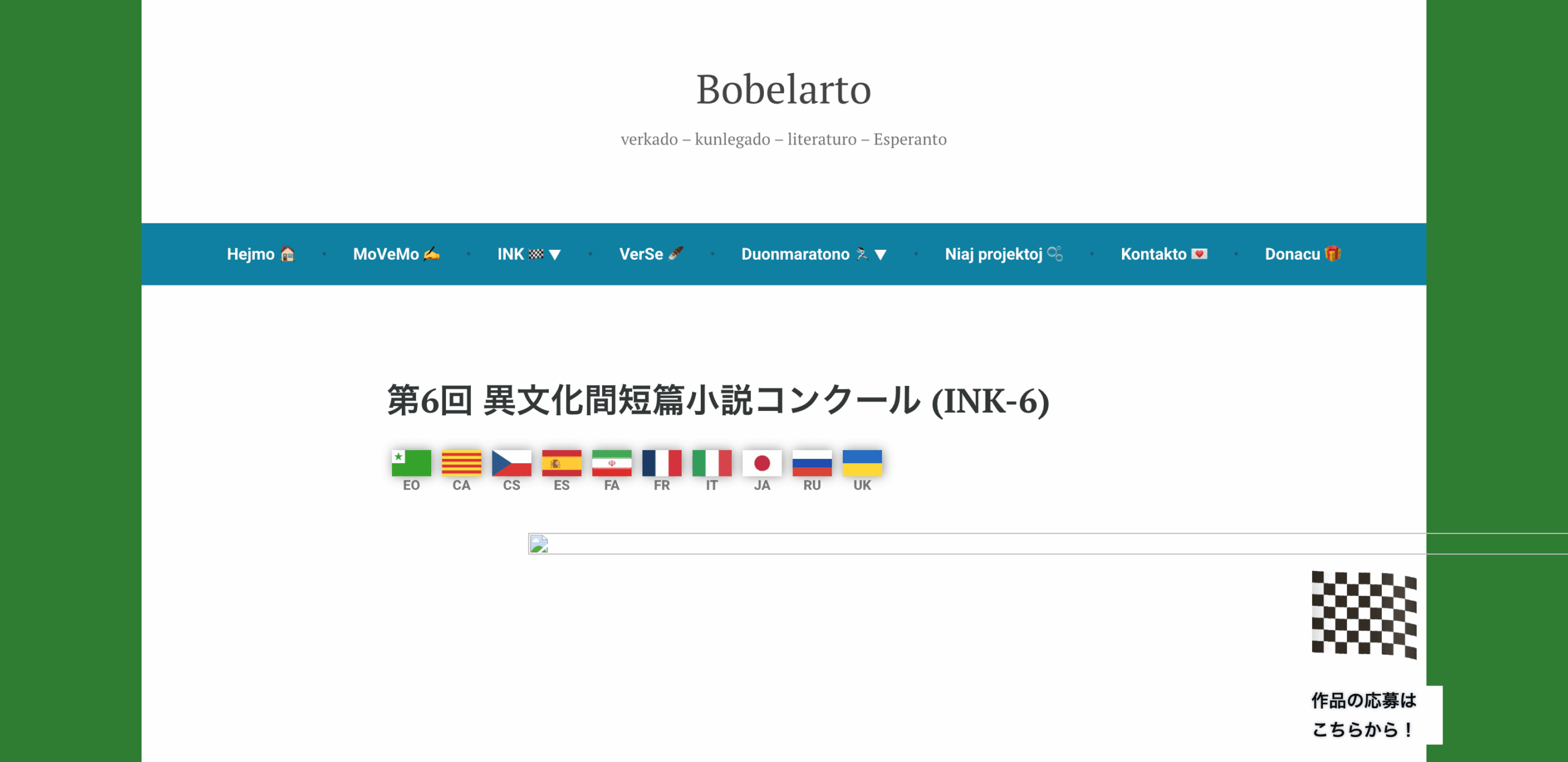Screen dimensions: 1568x762
Task: Select the Catalan CA flag icon
Action: coord(461,463)
